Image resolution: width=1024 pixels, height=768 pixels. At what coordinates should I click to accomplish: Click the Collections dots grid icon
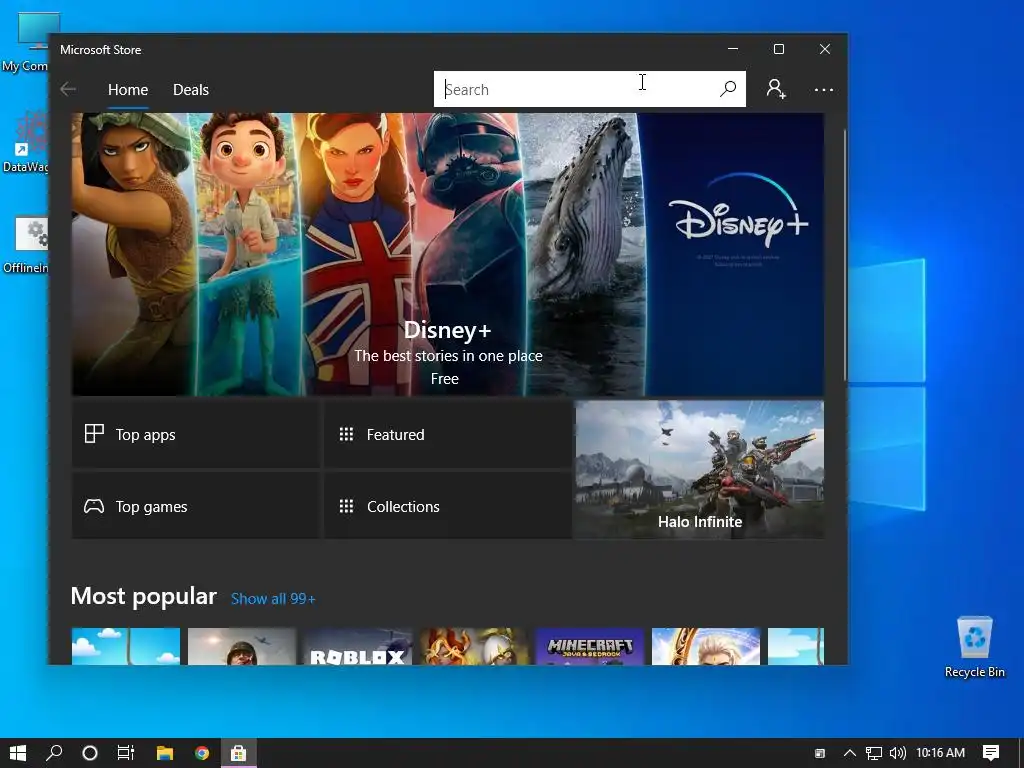click(x=346, y=506)
